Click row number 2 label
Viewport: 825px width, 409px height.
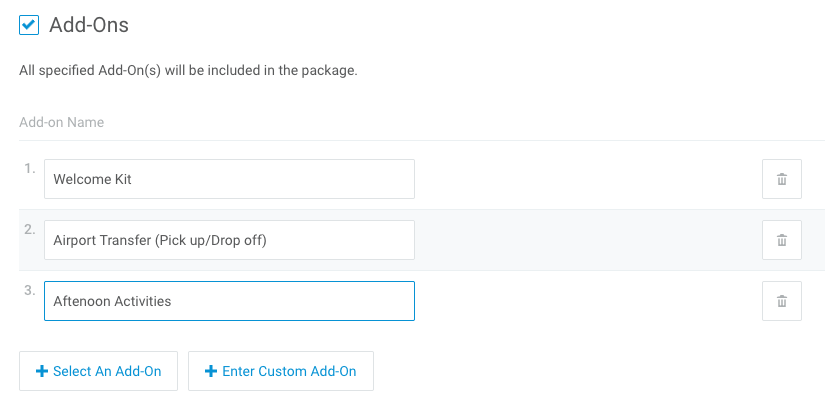click(x=29, y=229)
